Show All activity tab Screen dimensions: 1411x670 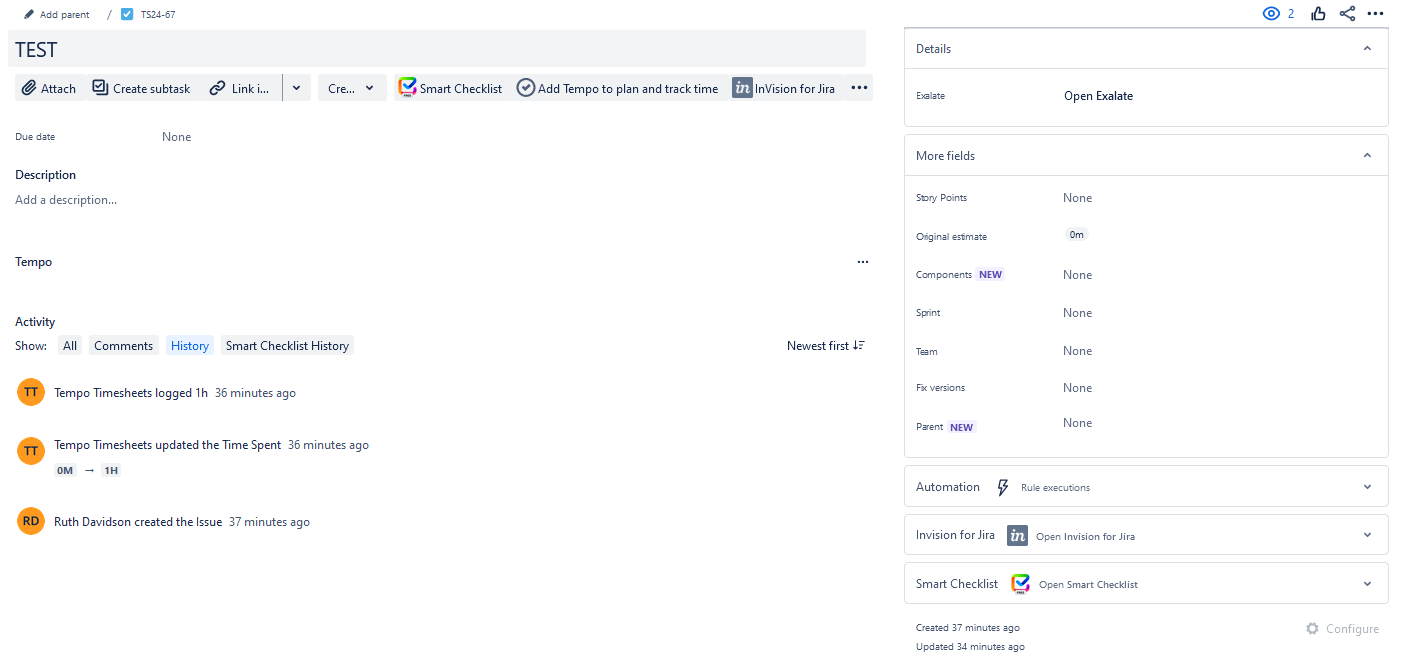pos(69,346)
